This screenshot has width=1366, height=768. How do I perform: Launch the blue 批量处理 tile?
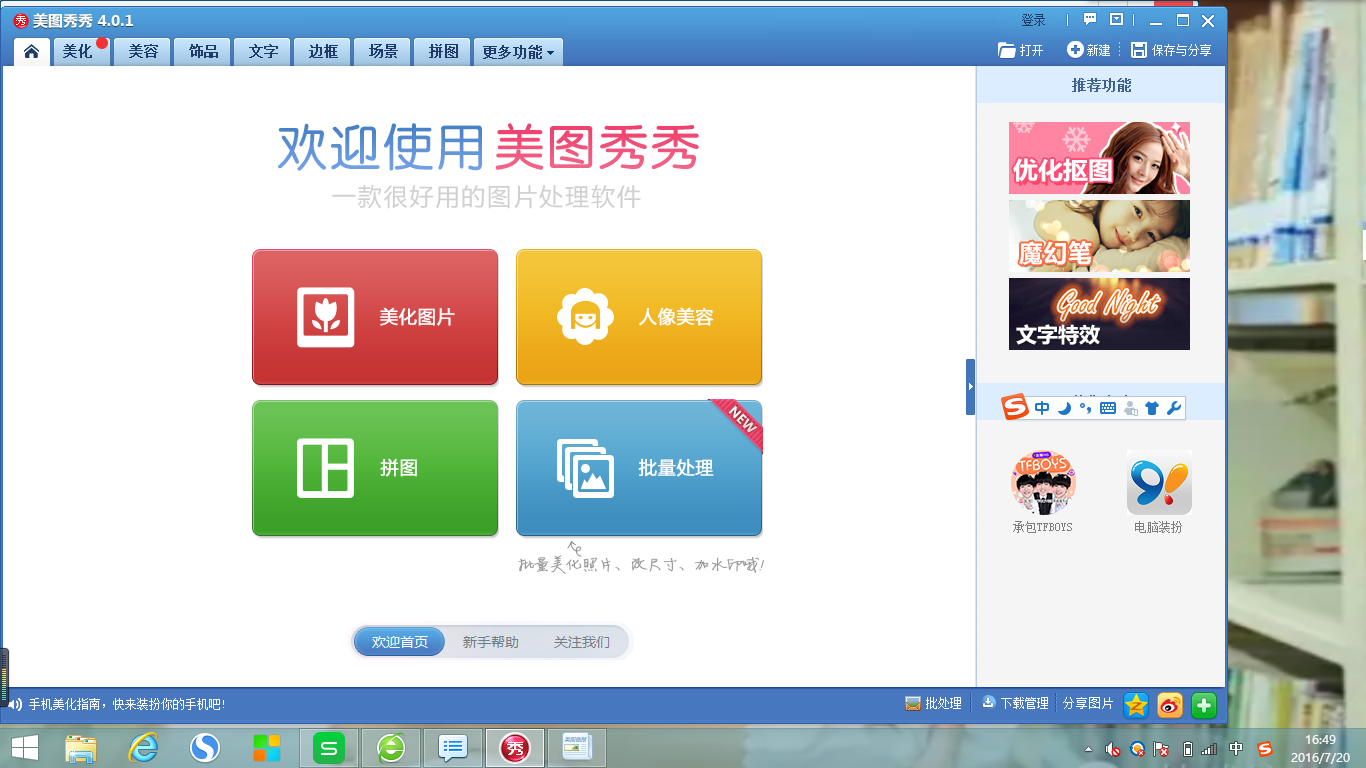coord(639,468)
